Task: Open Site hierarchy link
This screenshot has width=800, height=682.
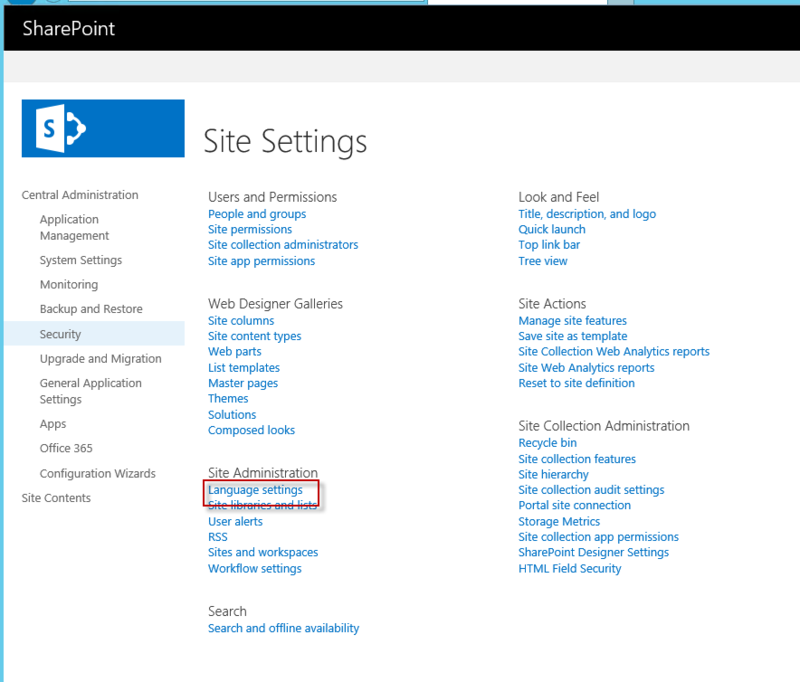Action: click(554, 474)
